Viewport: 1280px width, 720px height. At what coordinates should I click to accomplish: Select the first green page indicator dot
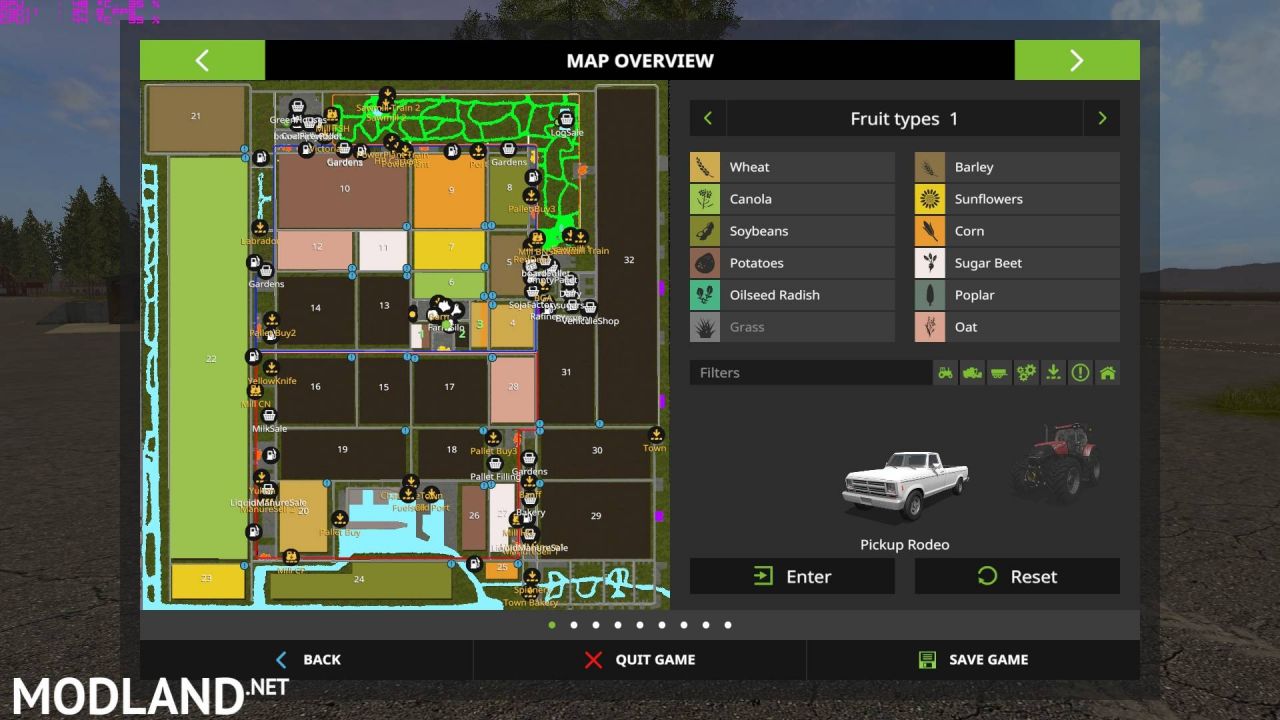pos(552,625)
